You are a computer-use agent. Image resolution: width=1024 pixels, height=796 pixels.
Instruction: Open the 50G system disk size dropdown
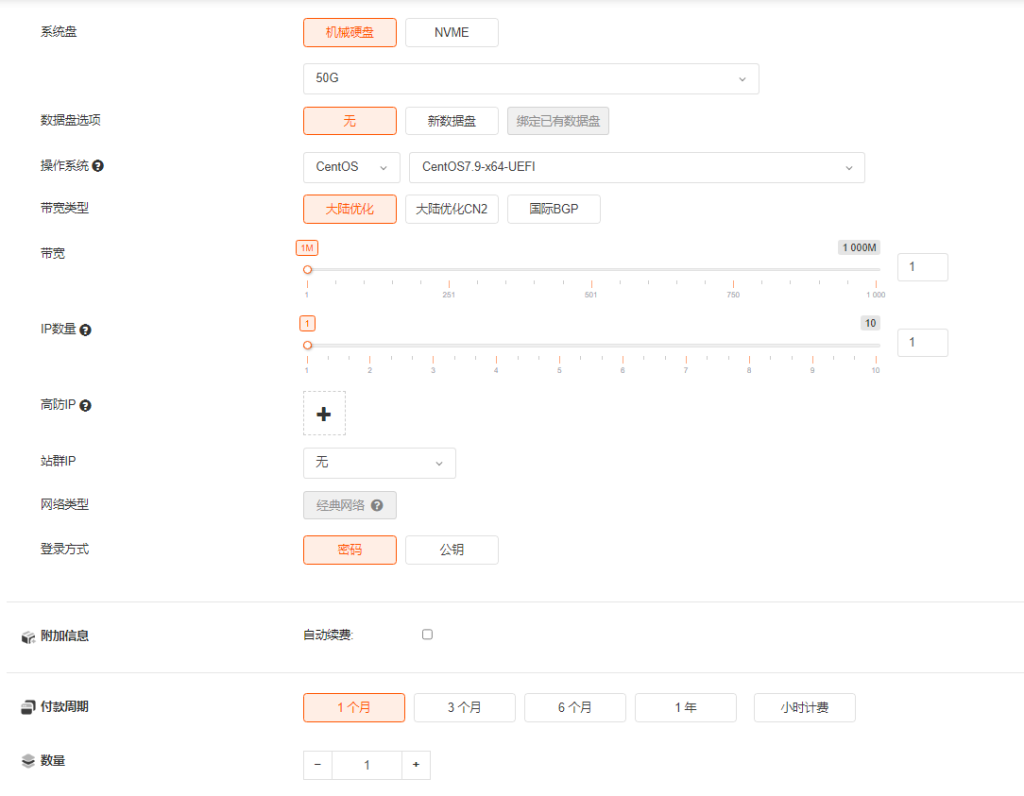(530, 79)
